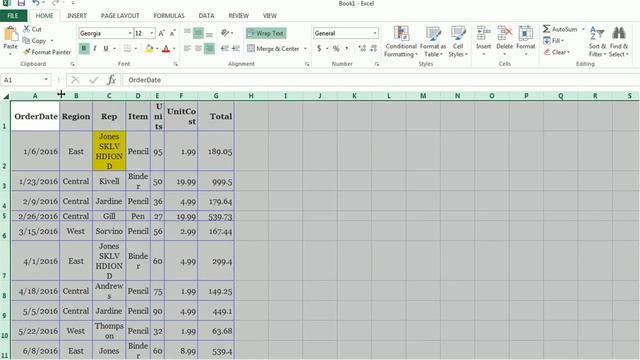Viewport: 640px width, 360px height.
Task: Click the Delete cells icon
Action: (x=504, y=33)
